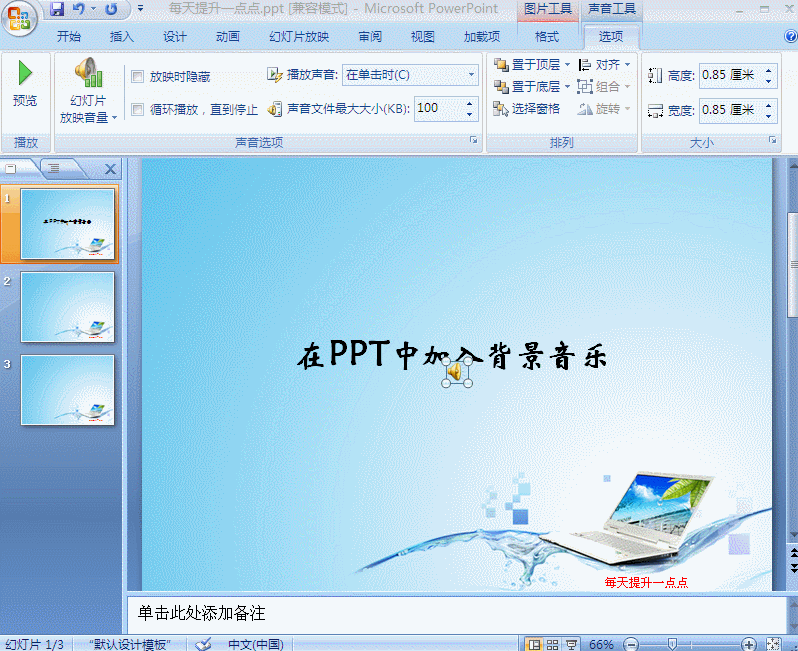Undo the last action
Image resolution: width=798 pixels, height=651 pixels.
[x=78, y=9]
